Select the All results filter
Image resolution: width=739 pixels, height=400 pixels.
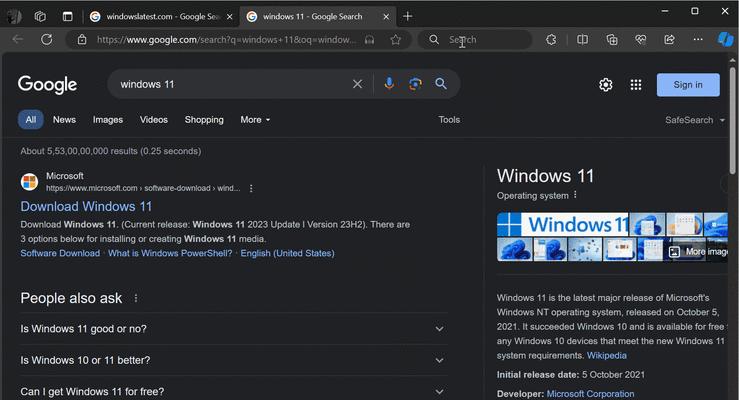(31, 120)
